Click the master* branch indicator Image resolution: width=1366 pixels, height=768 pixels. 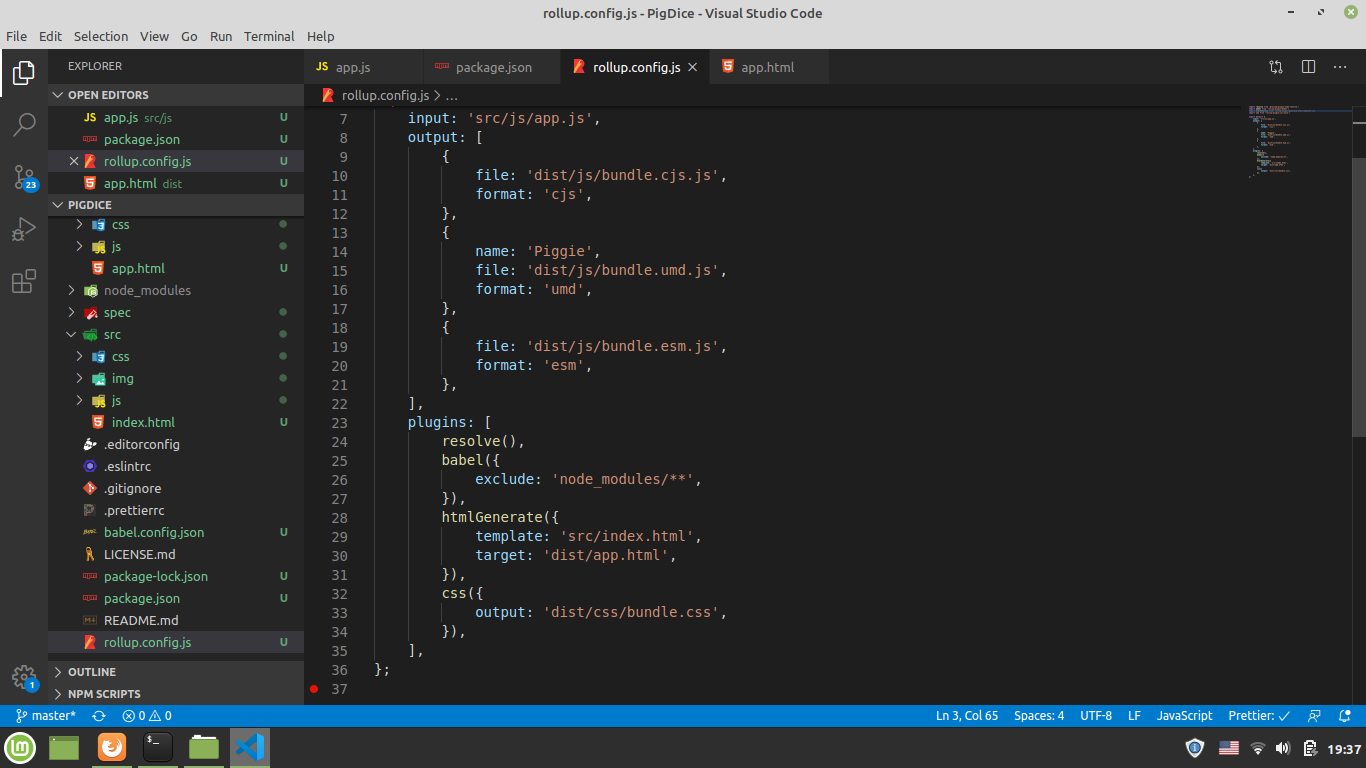point(46,716)
